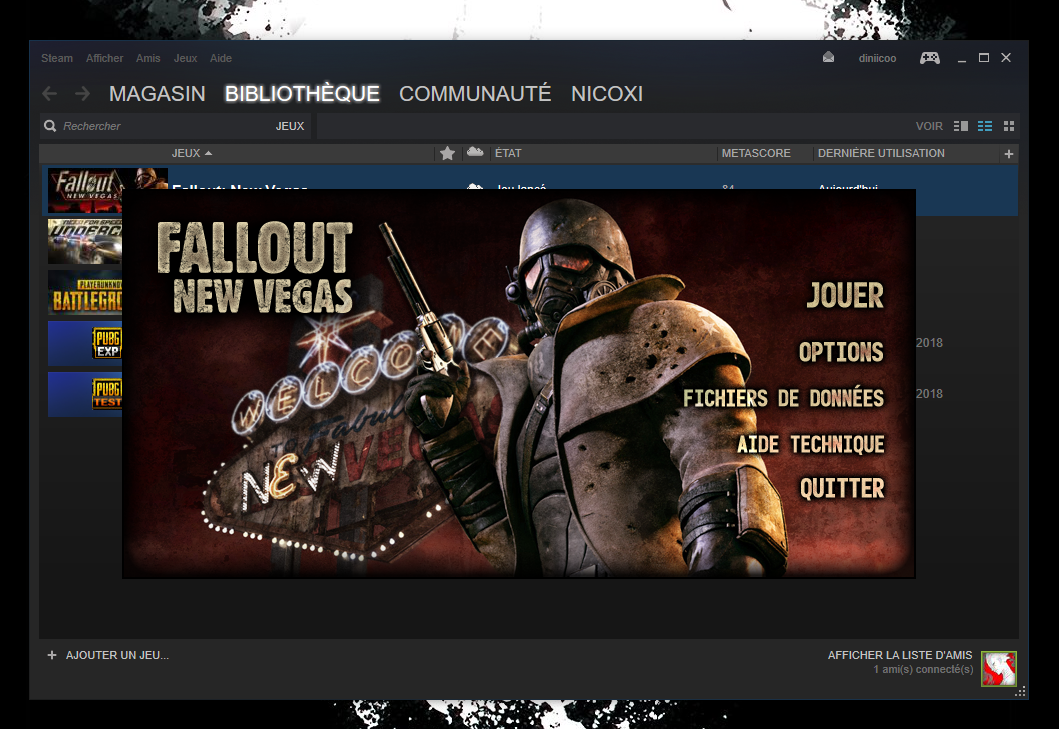Click the VOIR label
Viewport: 1059px width, 729px height.
(x=929, y=126)
